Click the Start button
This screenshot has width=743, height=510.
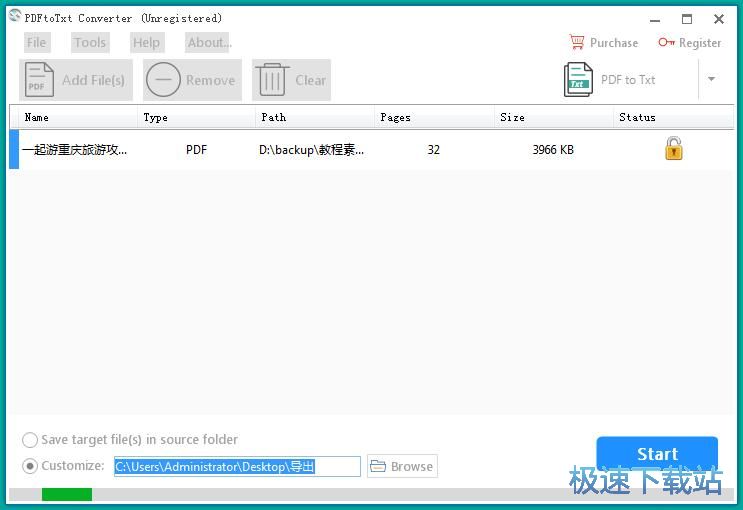pyautogui.click(x=657, y=454)
